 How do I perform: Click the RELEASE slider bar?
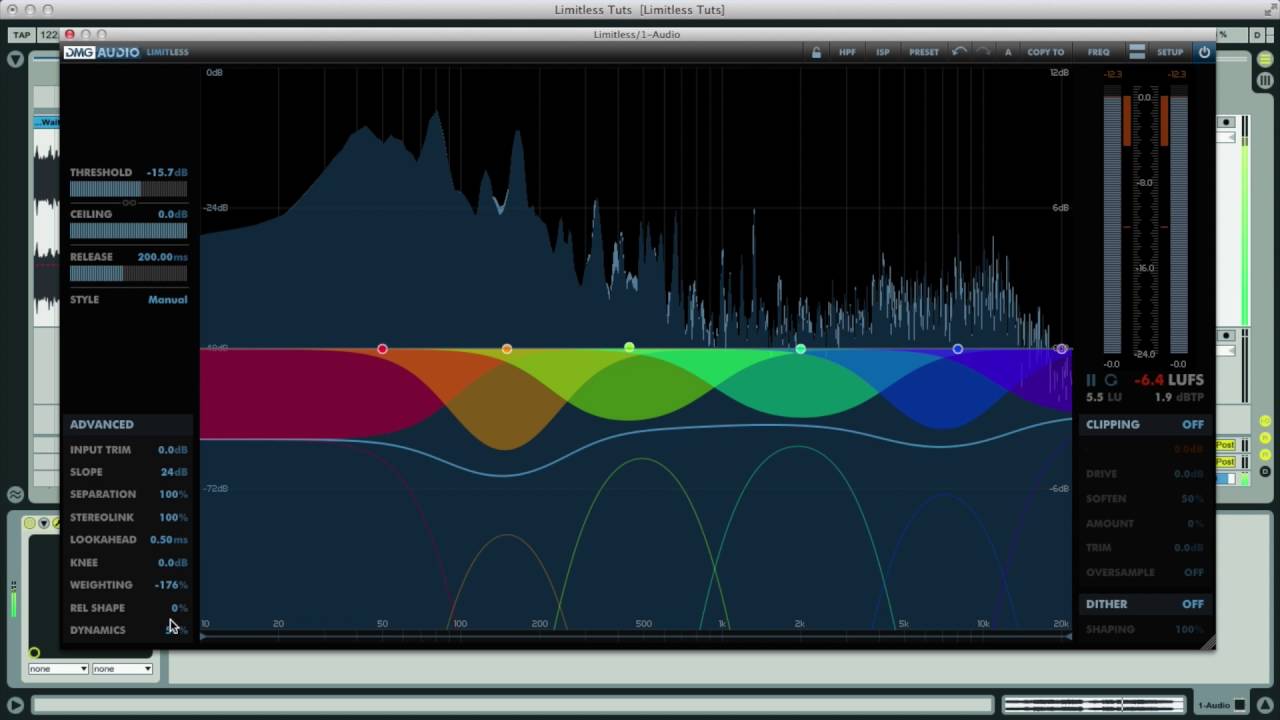point(128,273)
